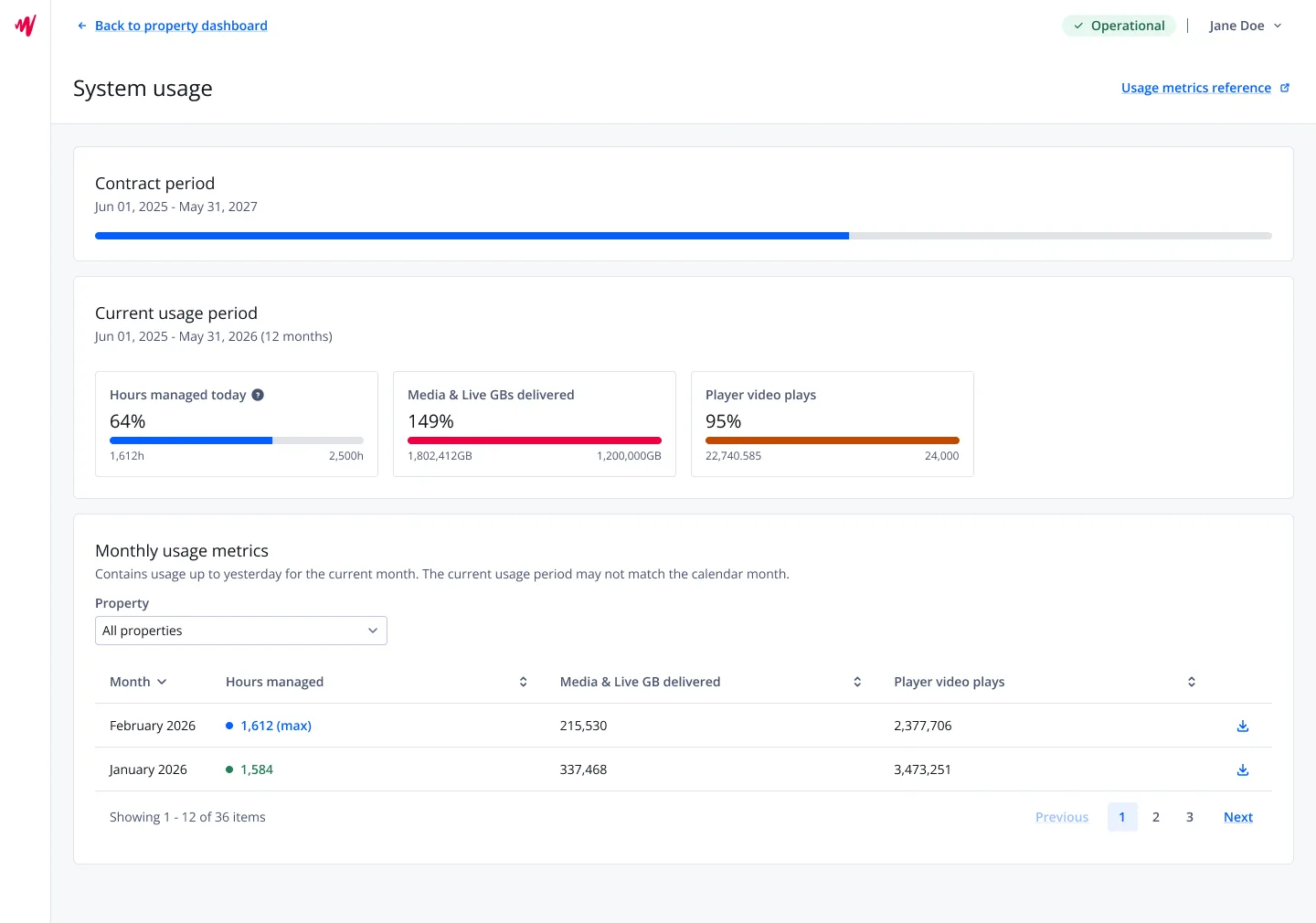This screenshot has height=923, width=1316.
Task: Click external link icon beside Usage metrics reference
Action: 1284,88
